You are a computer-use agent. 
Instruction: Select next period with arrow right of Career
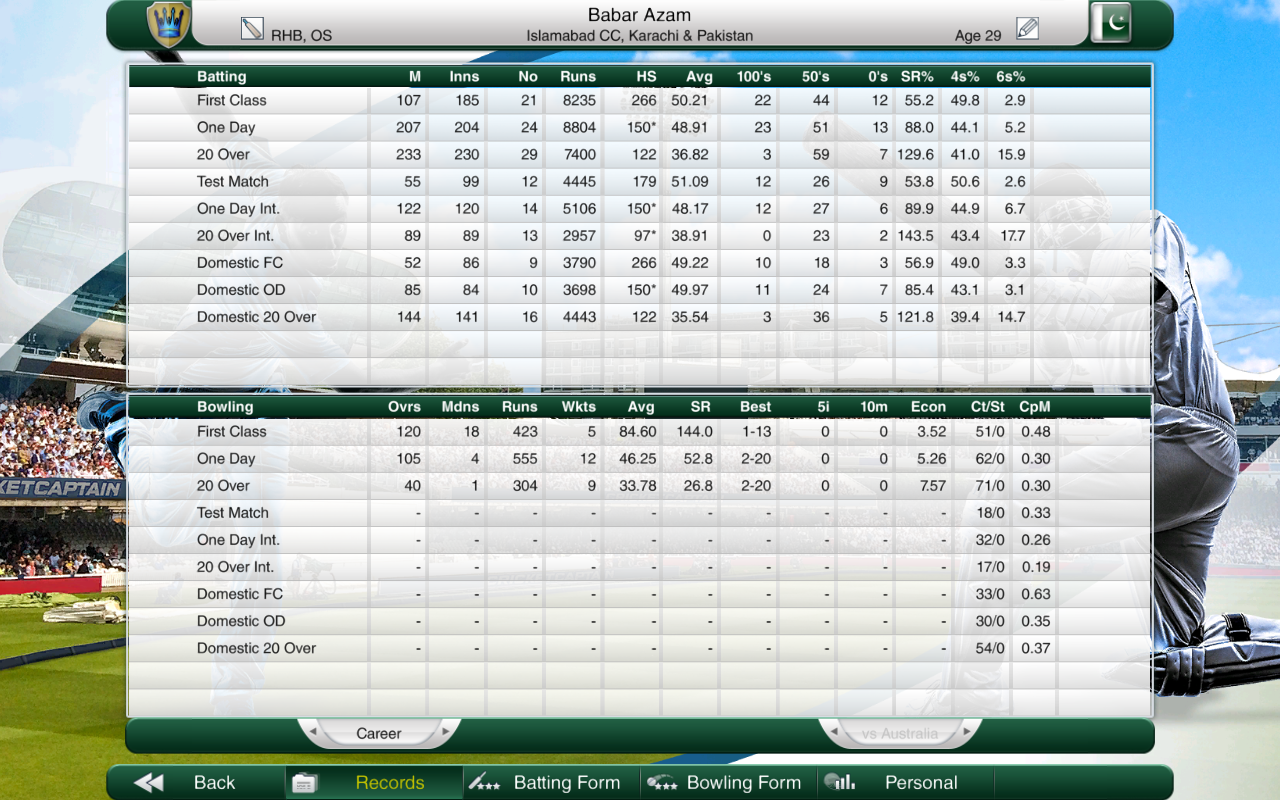click(x=445, y=733)
